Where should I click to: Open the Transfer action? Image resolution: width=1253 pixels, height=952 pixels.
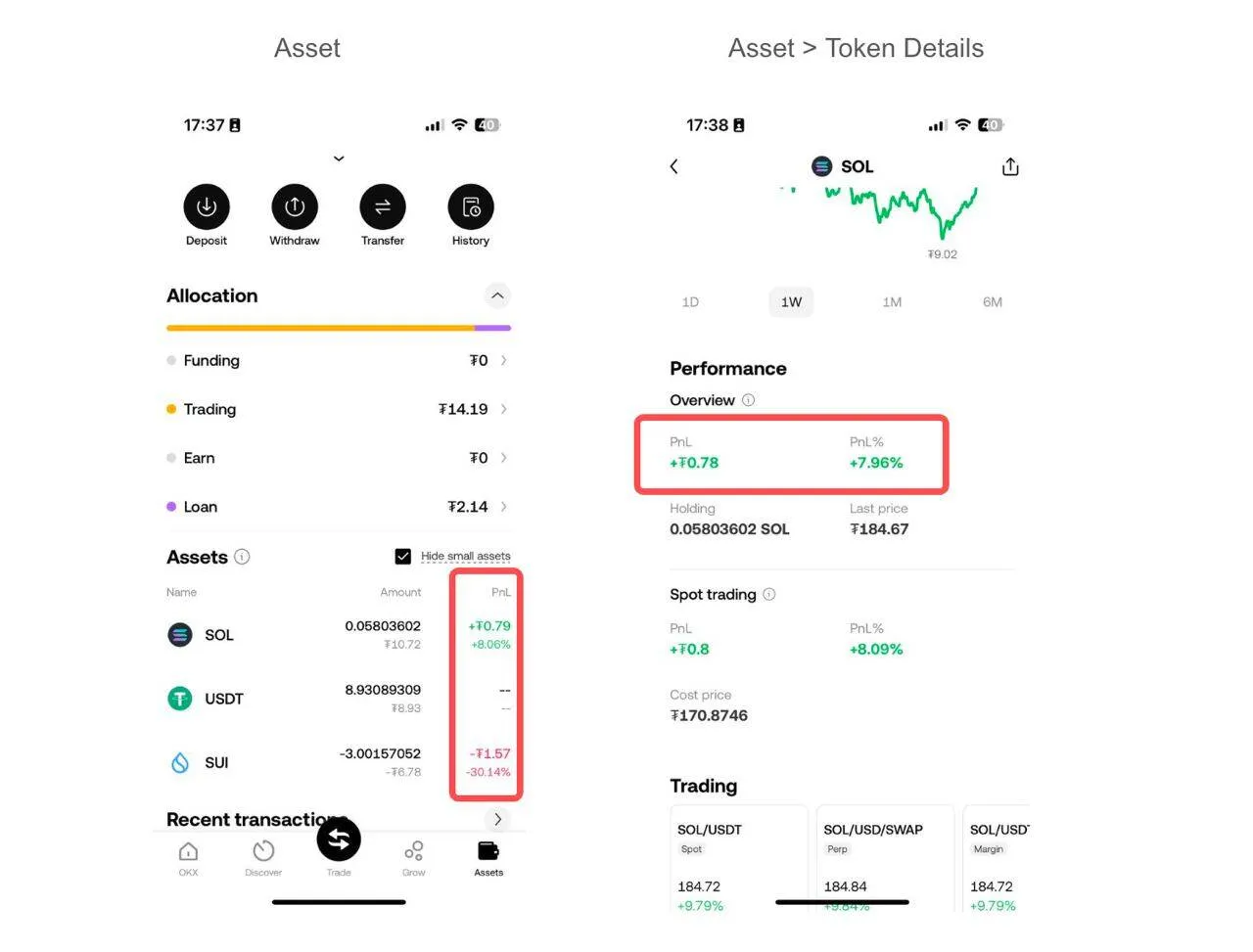point(383,207)
